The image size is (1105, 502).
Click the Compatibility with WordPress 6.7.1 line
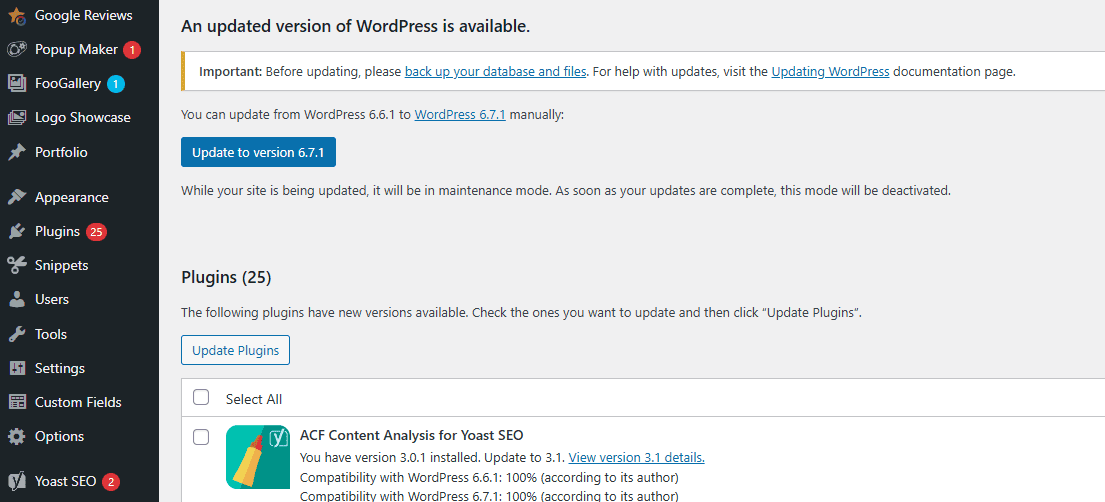[489, 496]
